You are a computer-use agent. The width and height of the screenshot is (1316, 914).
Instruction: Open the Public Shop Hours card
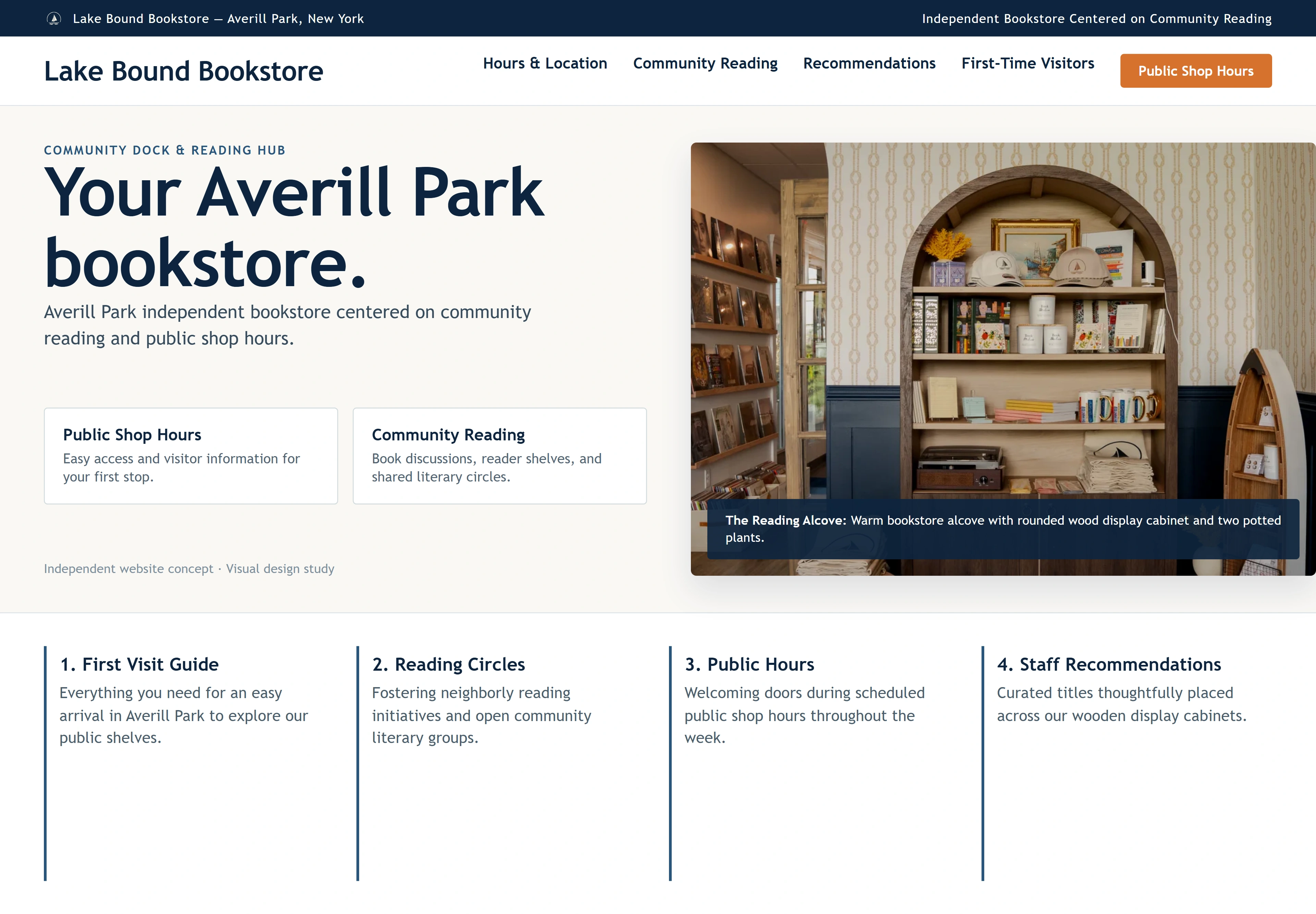pos(191,456)
